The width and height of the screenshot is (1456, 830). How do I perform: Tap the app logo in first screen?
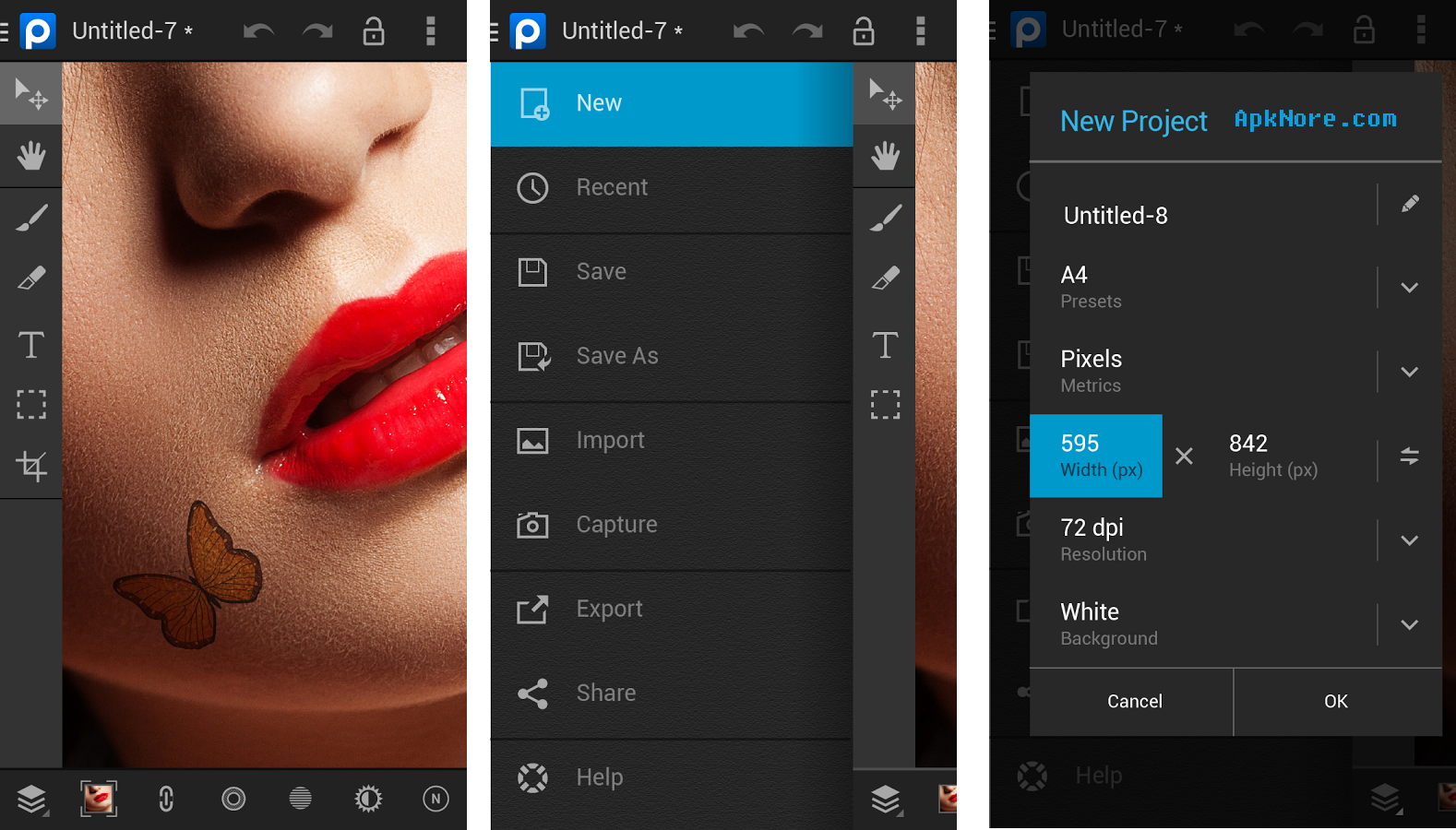[x=38, y=31]
